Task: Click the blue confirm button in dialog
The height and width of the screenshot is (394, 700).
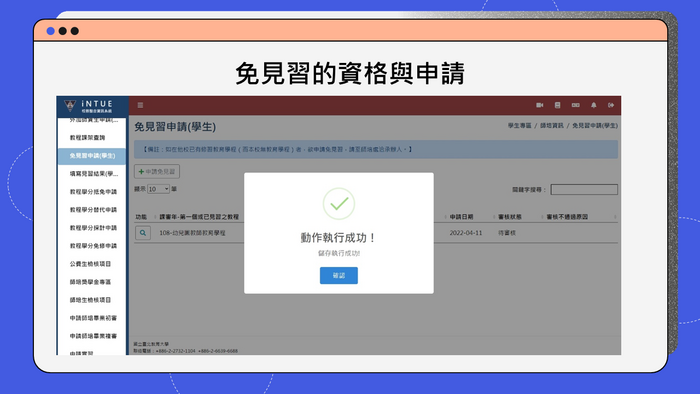Action: click(x=338, y=275)
